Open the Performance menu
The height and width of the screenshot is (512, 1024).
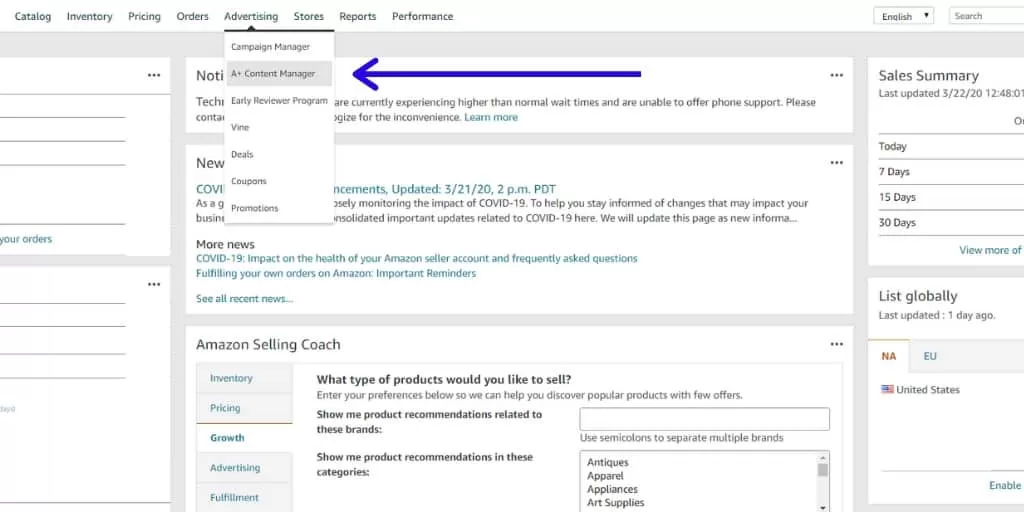(x=423, y=16)
